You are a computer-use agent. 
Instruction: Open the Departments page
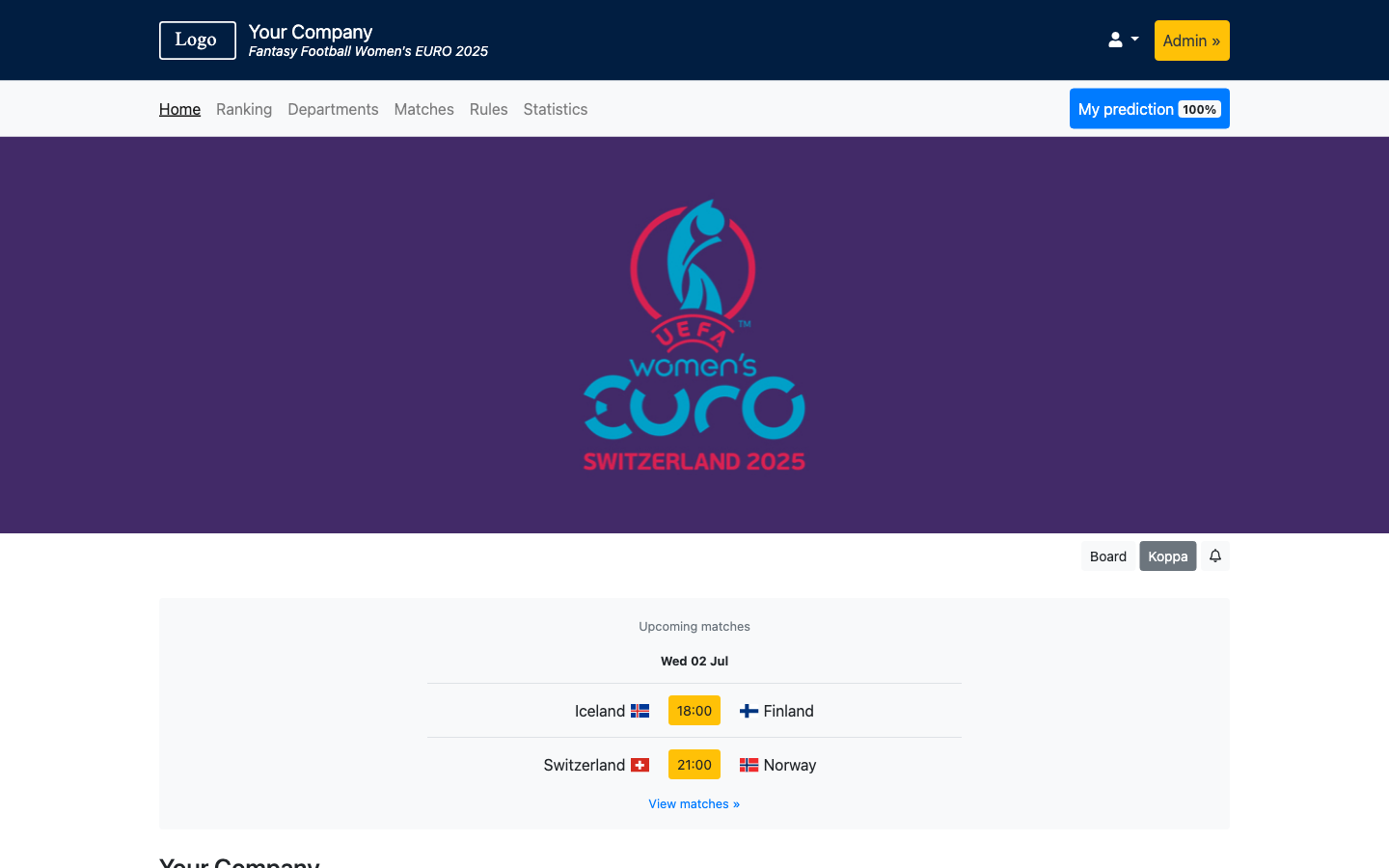[333, 109]
